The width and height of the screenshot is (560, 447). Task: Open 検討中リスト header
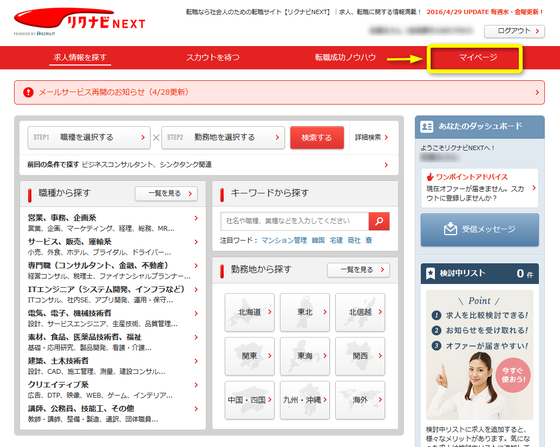(480, 274)
